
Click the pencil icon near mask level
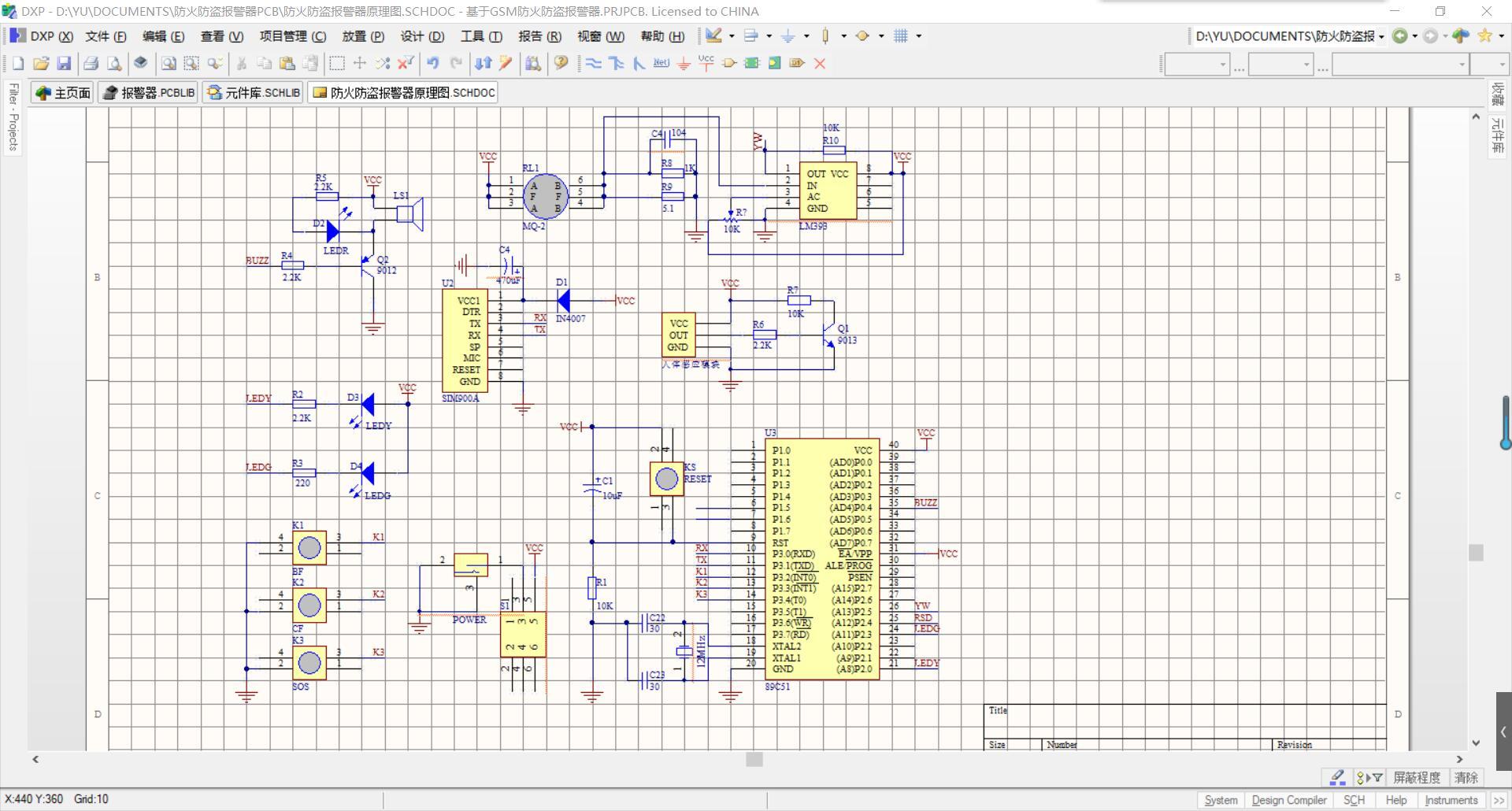(x=1337, y=777)
